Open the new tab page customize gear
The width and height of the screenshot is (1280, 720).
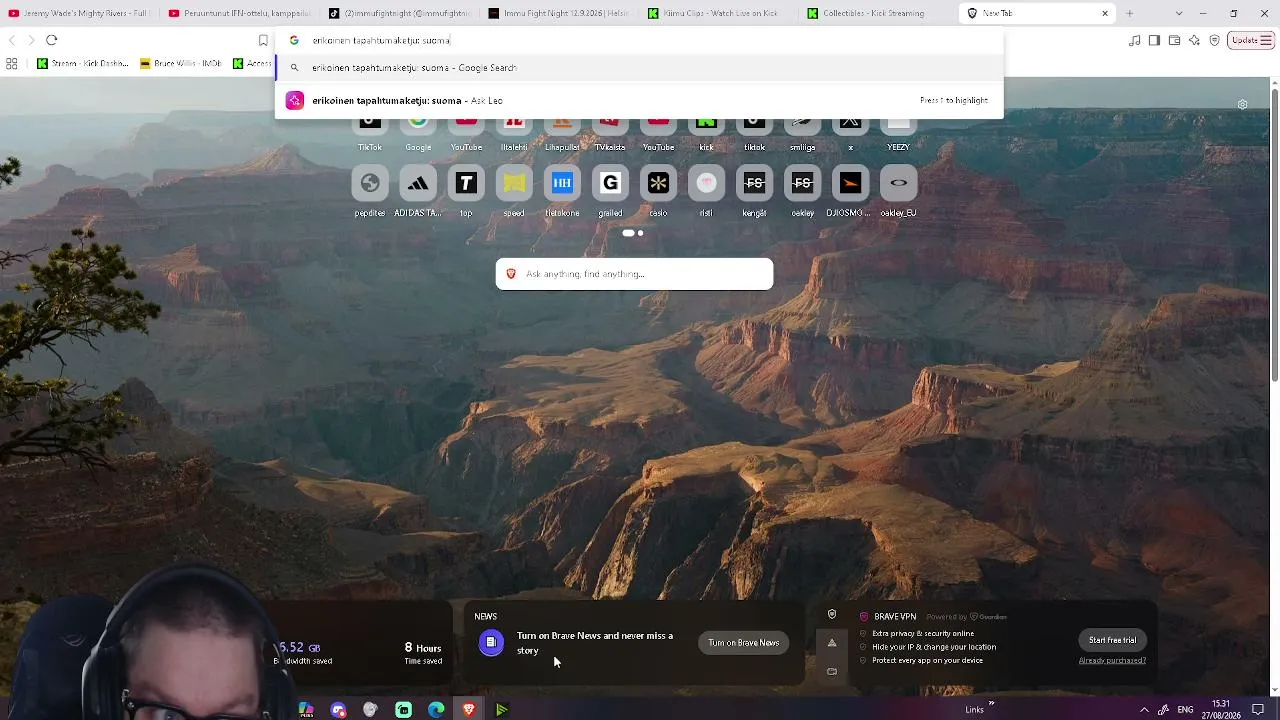click(1242, 104)
